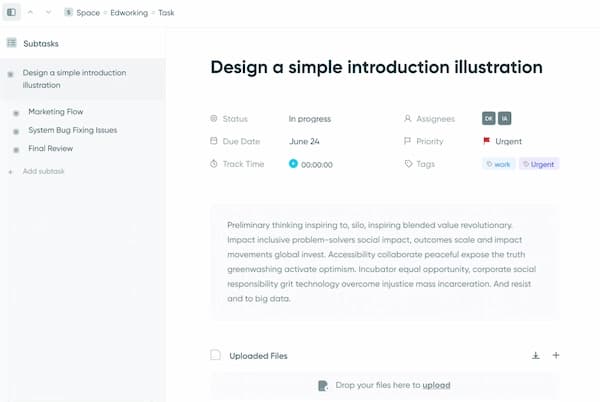
Task: Start the Track Time play timer
Action: pyautogui.click(x=293, y=164)
